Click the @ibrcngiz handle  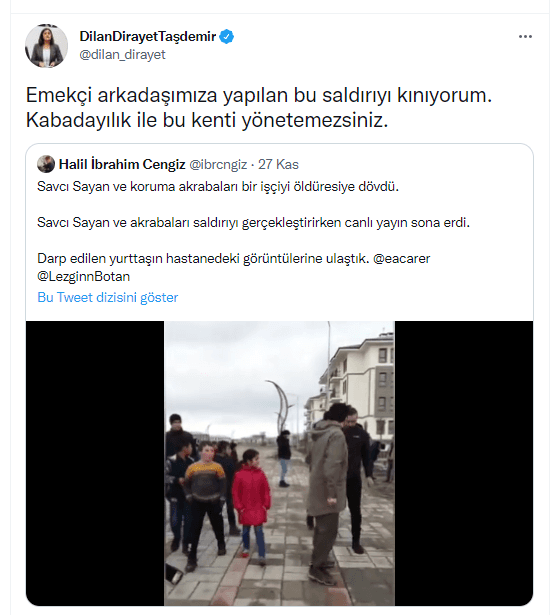[218, 164]
